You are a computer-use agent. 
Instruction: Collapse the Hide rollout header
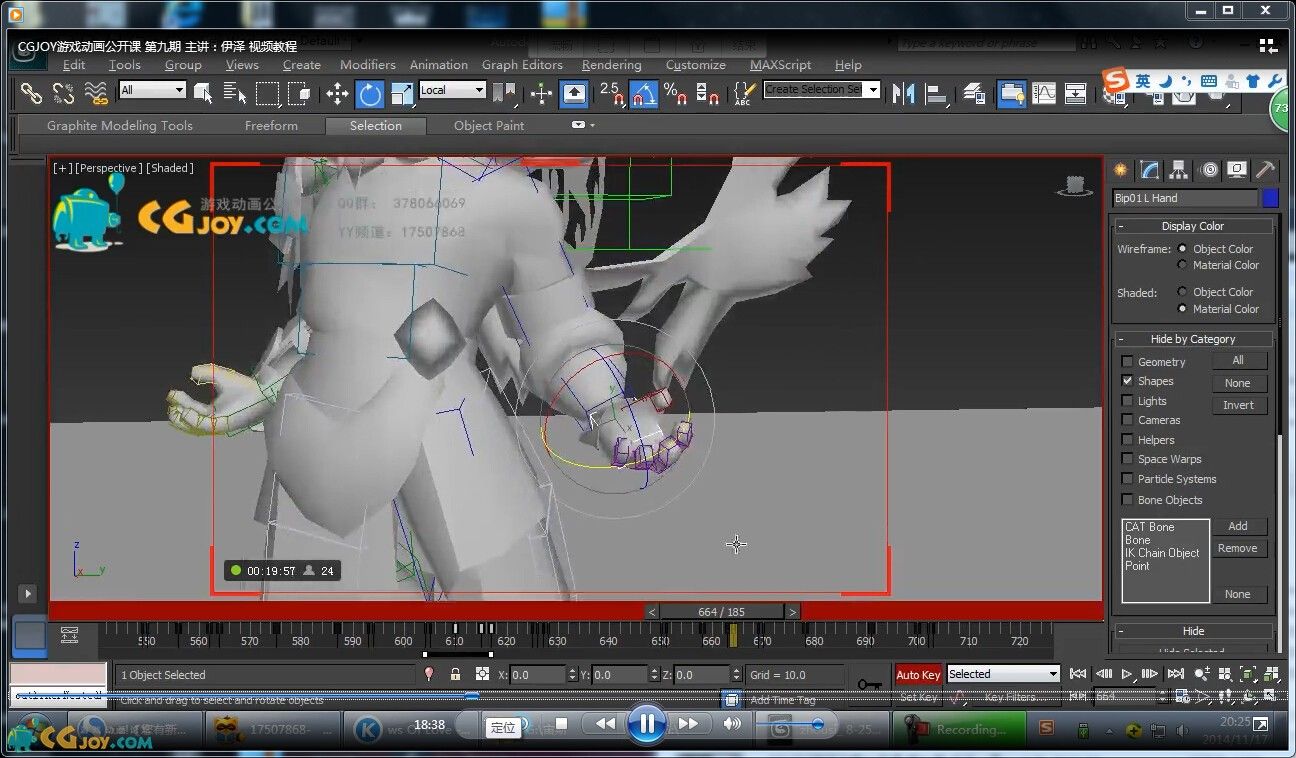[x=1193, y=631]
